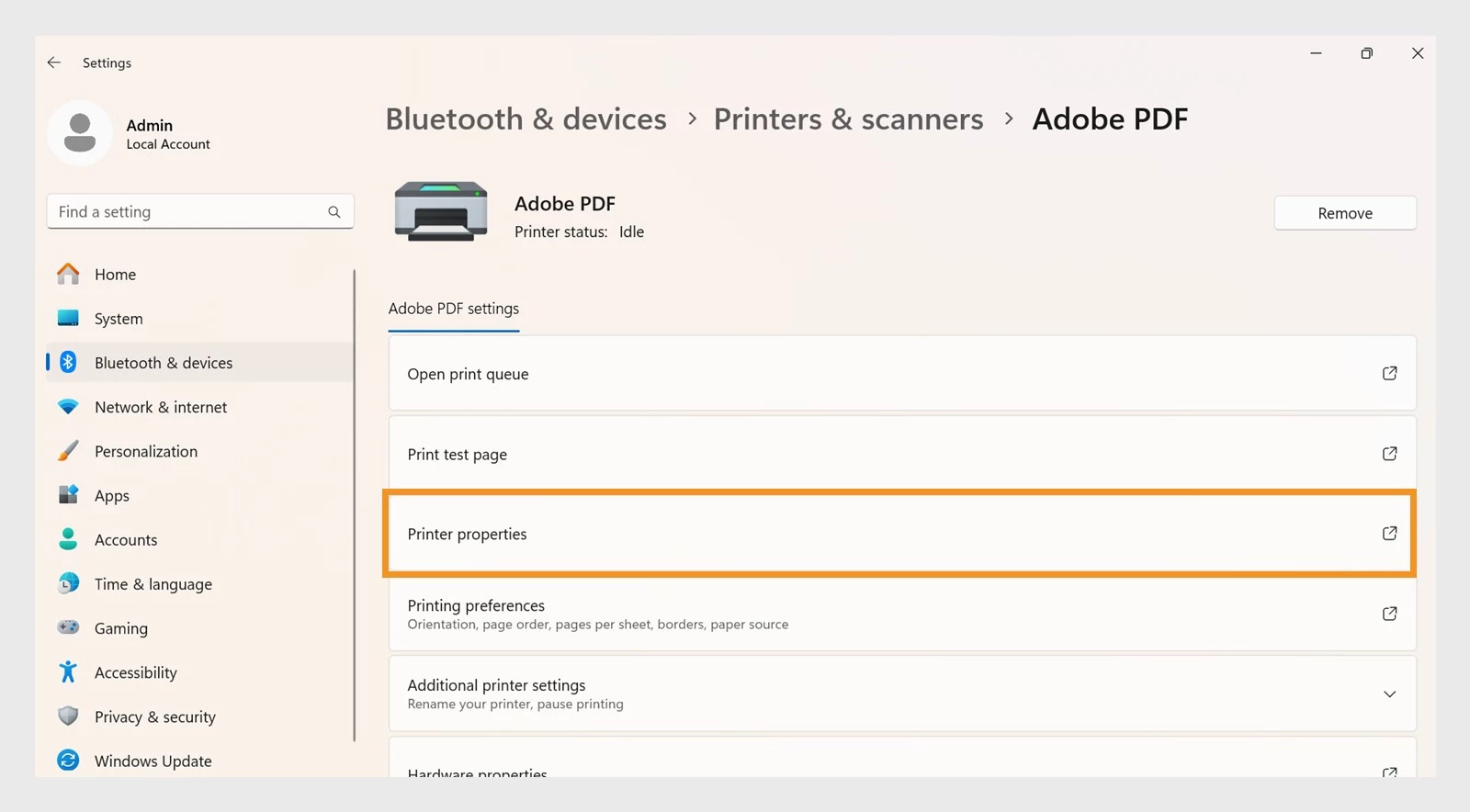Click the Network & internet wifi icon
This screenshot has width=1470, height=812.
(68, 406)
